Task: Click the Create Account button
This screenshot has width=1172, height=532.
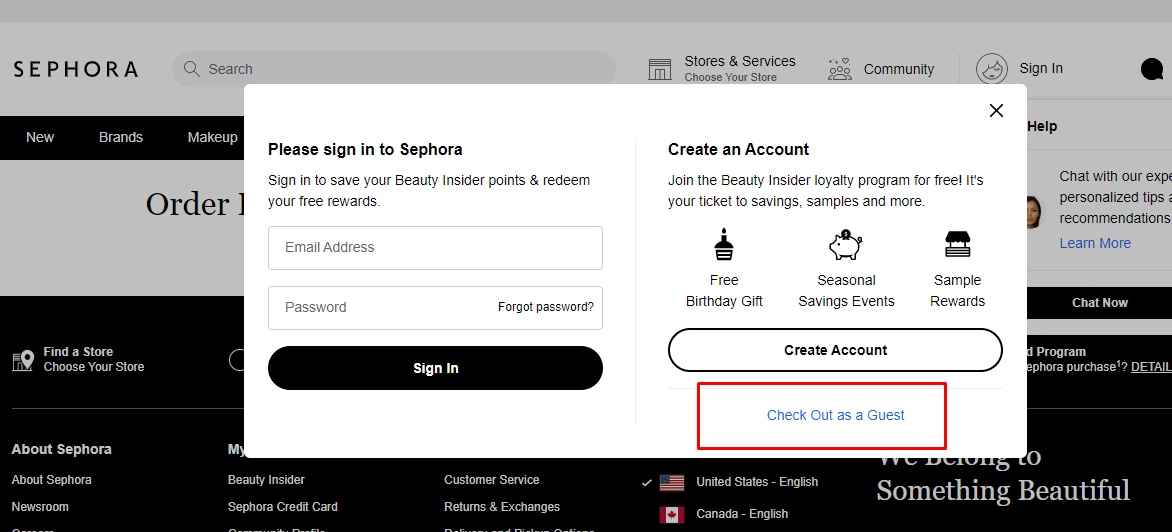Action: 835,350
